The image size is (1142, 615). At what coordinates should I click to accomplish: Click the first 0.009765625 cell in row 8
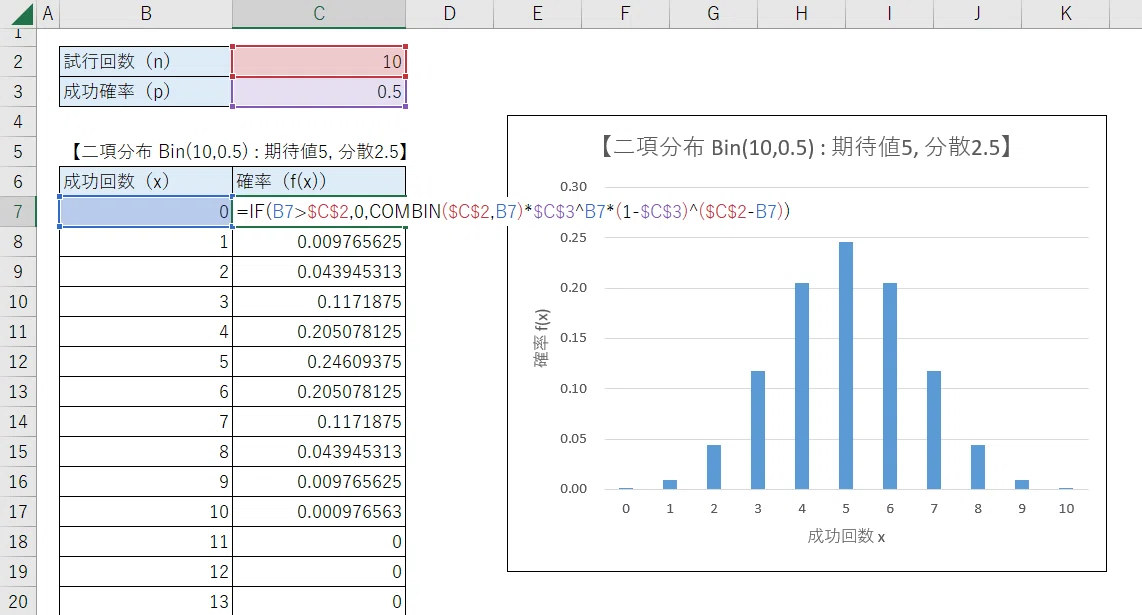click(319, 242)
